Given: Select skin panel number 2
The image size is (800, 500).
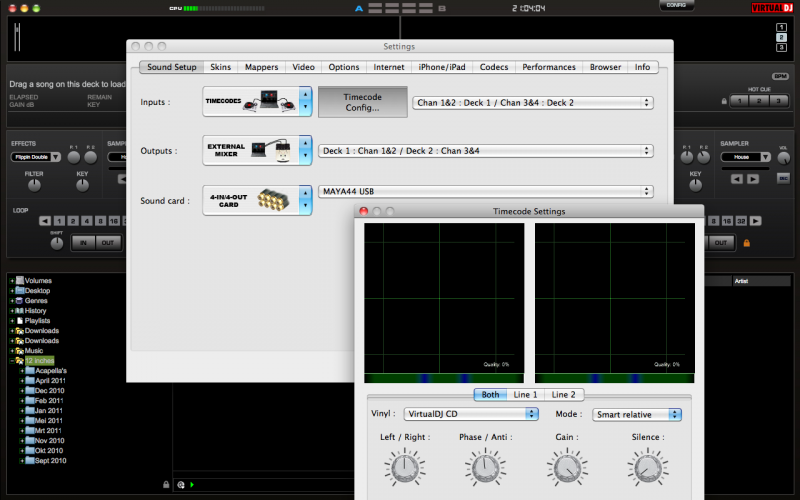Looking at the screenshot, I should click(781, 37).
